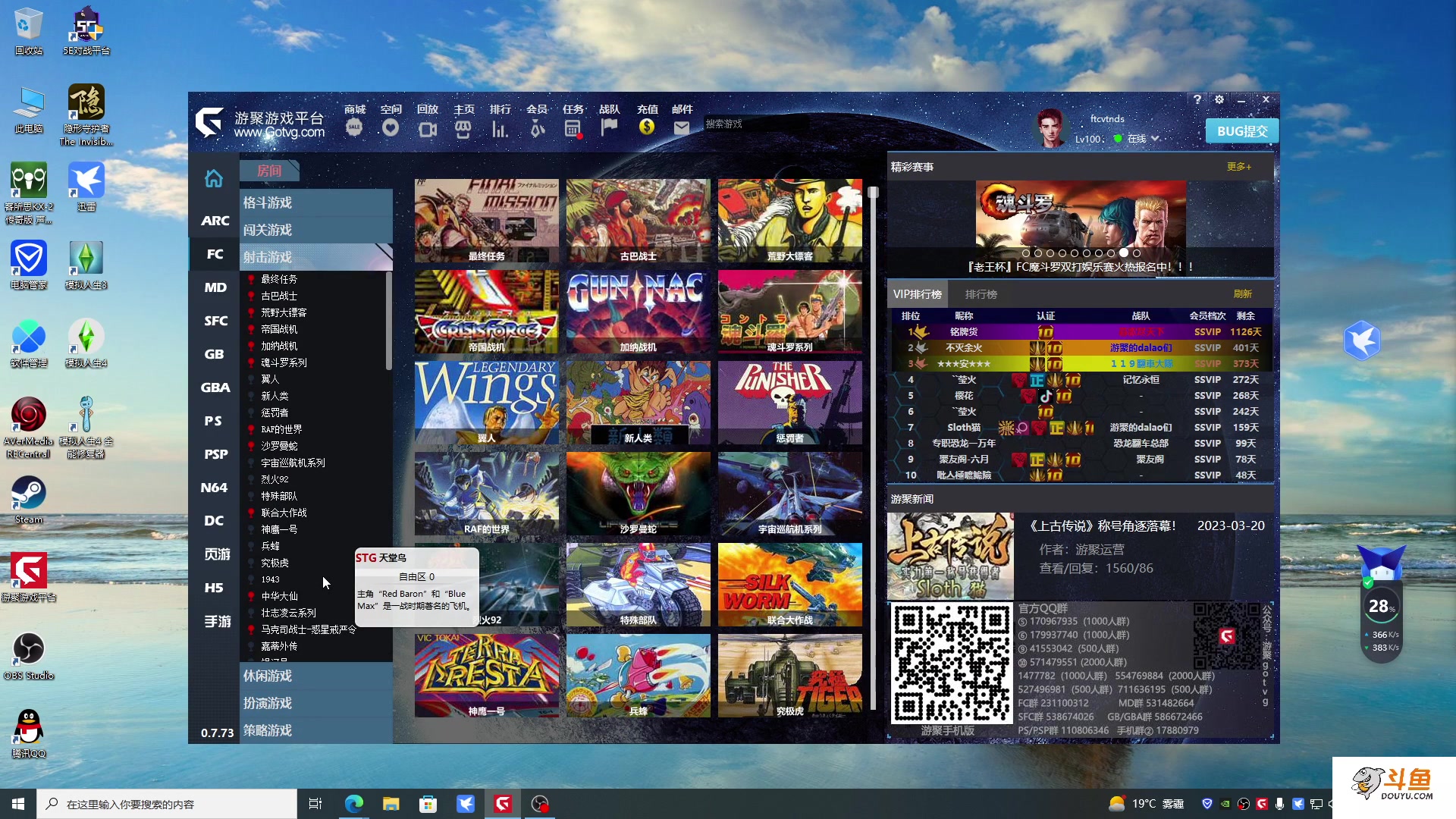Select the ARC platform tab

[x=215, y=221]
